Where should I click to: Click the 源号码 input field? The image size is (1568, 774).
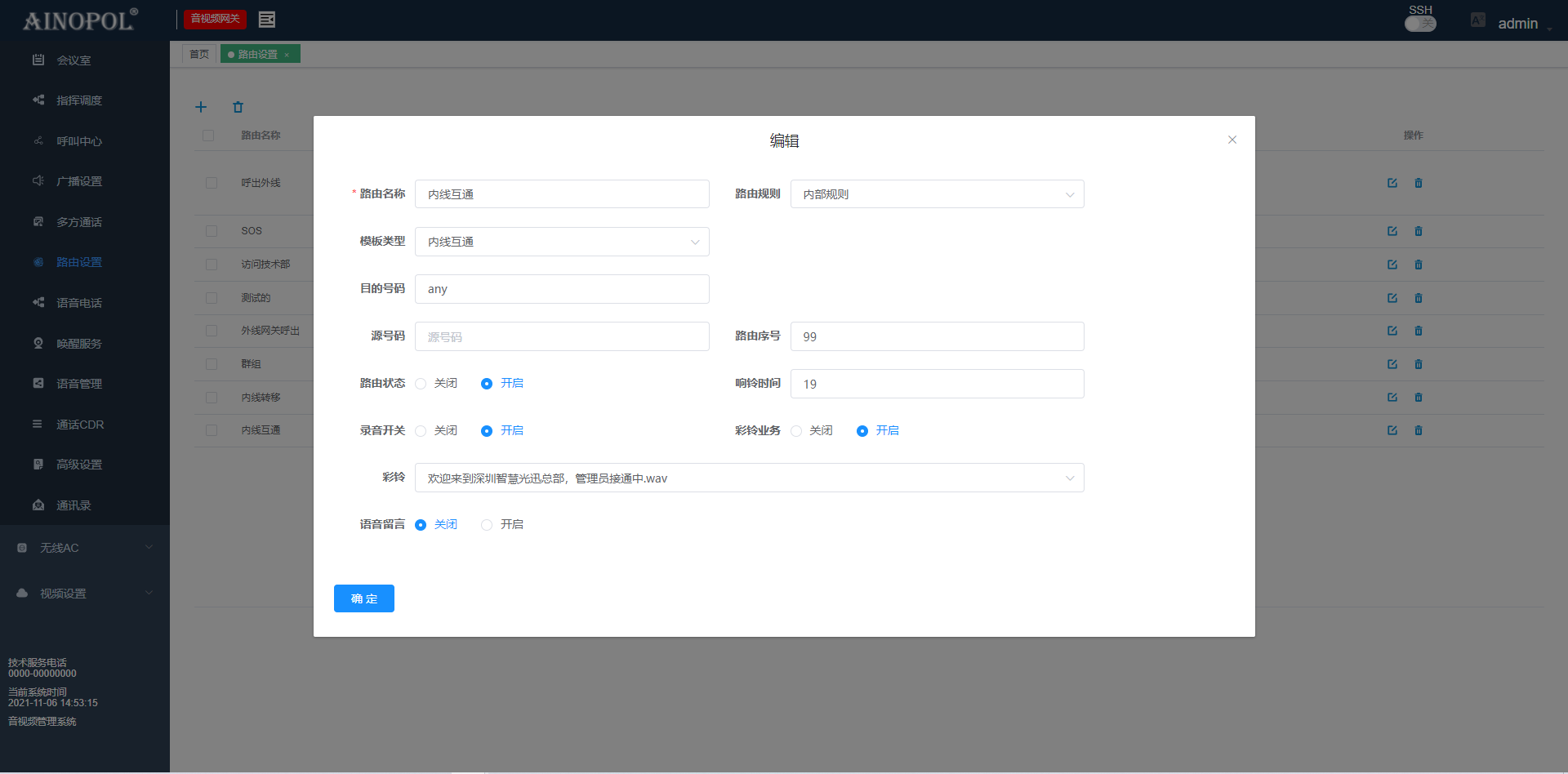pyautogui.click(x=562, y=336)
